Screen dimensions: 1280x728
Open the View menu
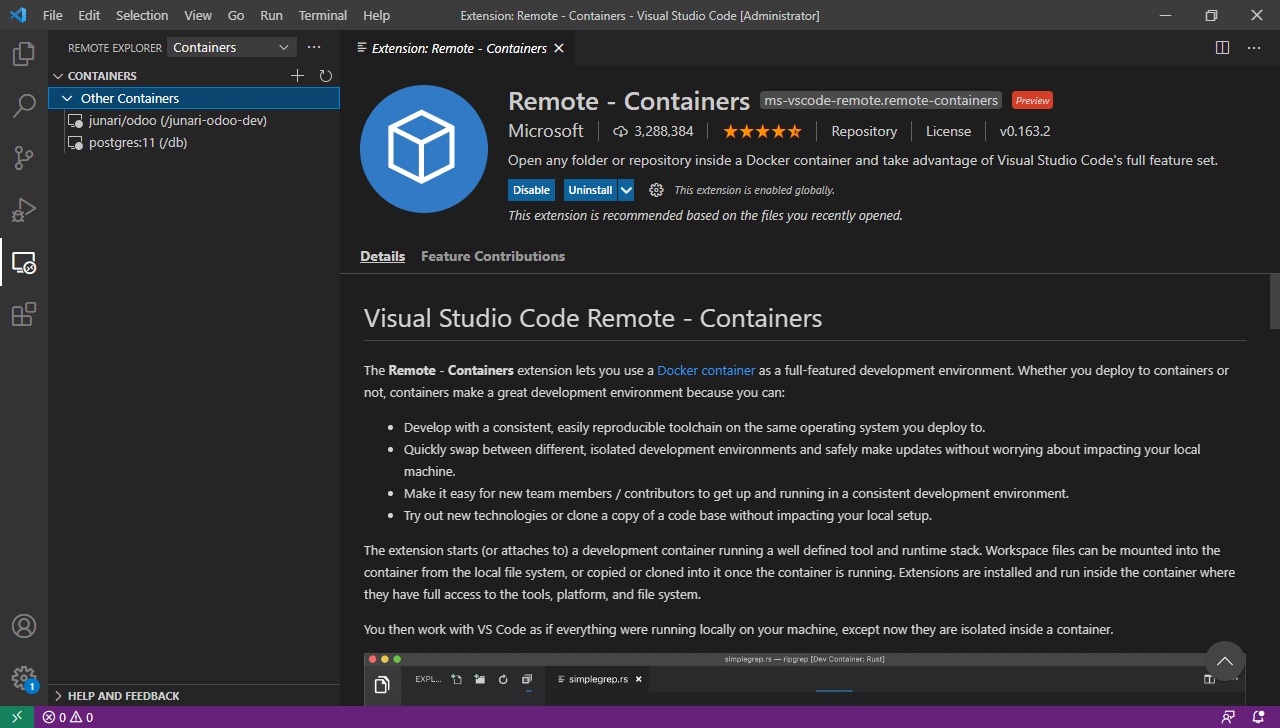[x=198, y=15]
